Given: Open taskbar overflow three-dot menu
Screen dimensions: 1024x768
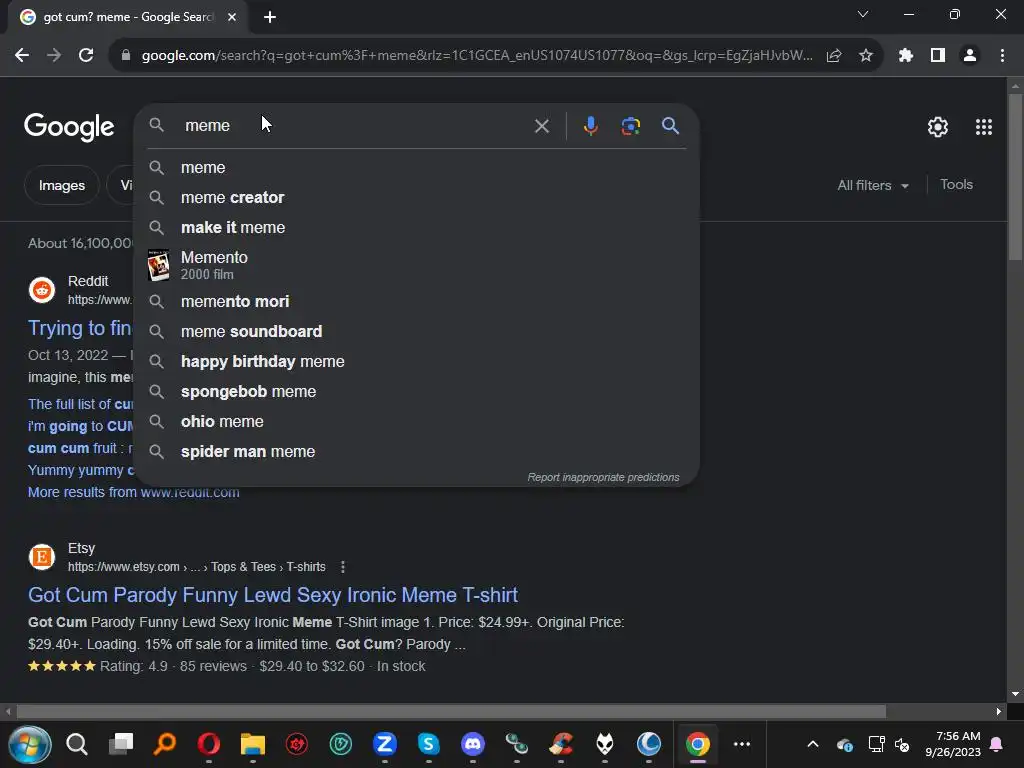Looking at the screenshot, I should click(x=742, y=744).
